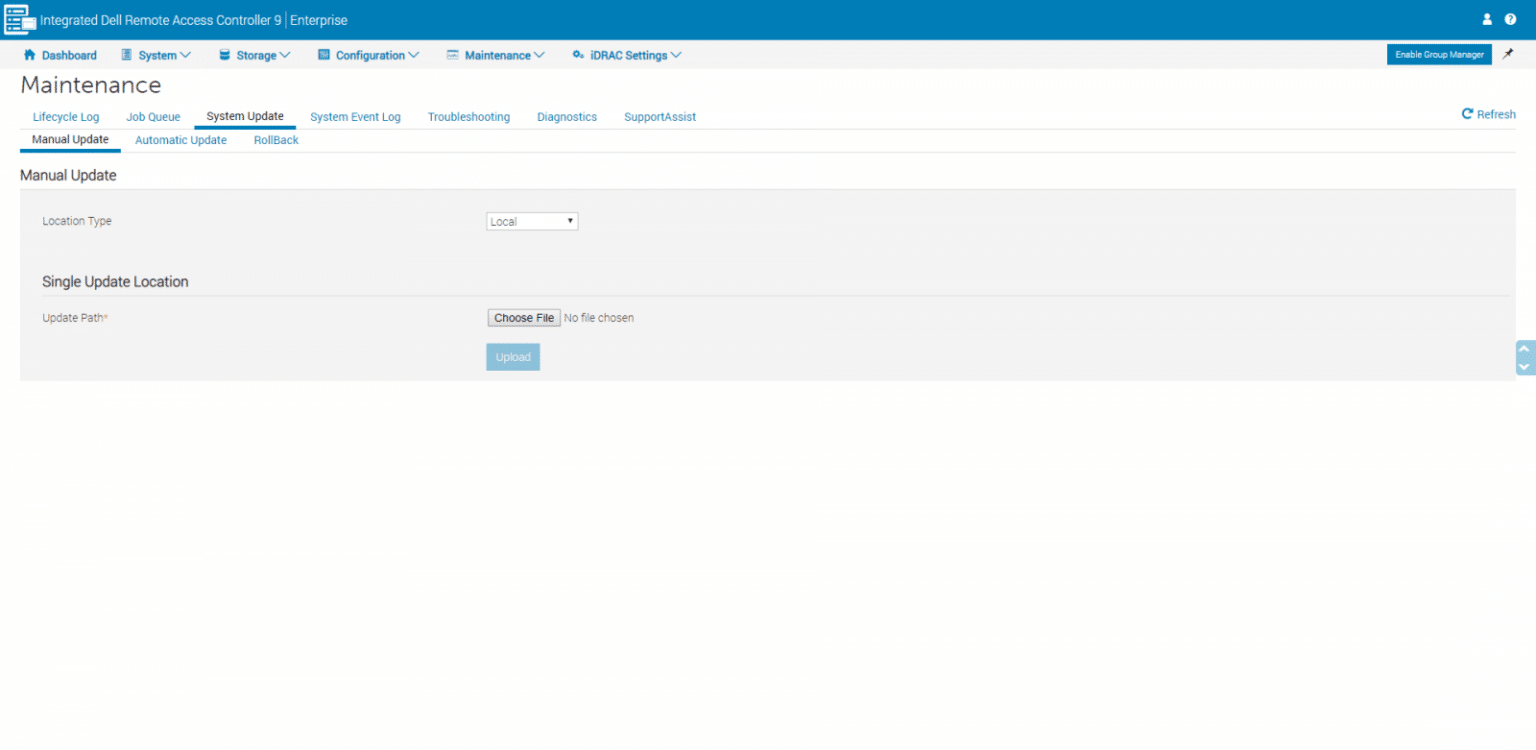Expand the iDRAC Settings dropdown chevron
The image size is (1536, 750).
[676, 56]
